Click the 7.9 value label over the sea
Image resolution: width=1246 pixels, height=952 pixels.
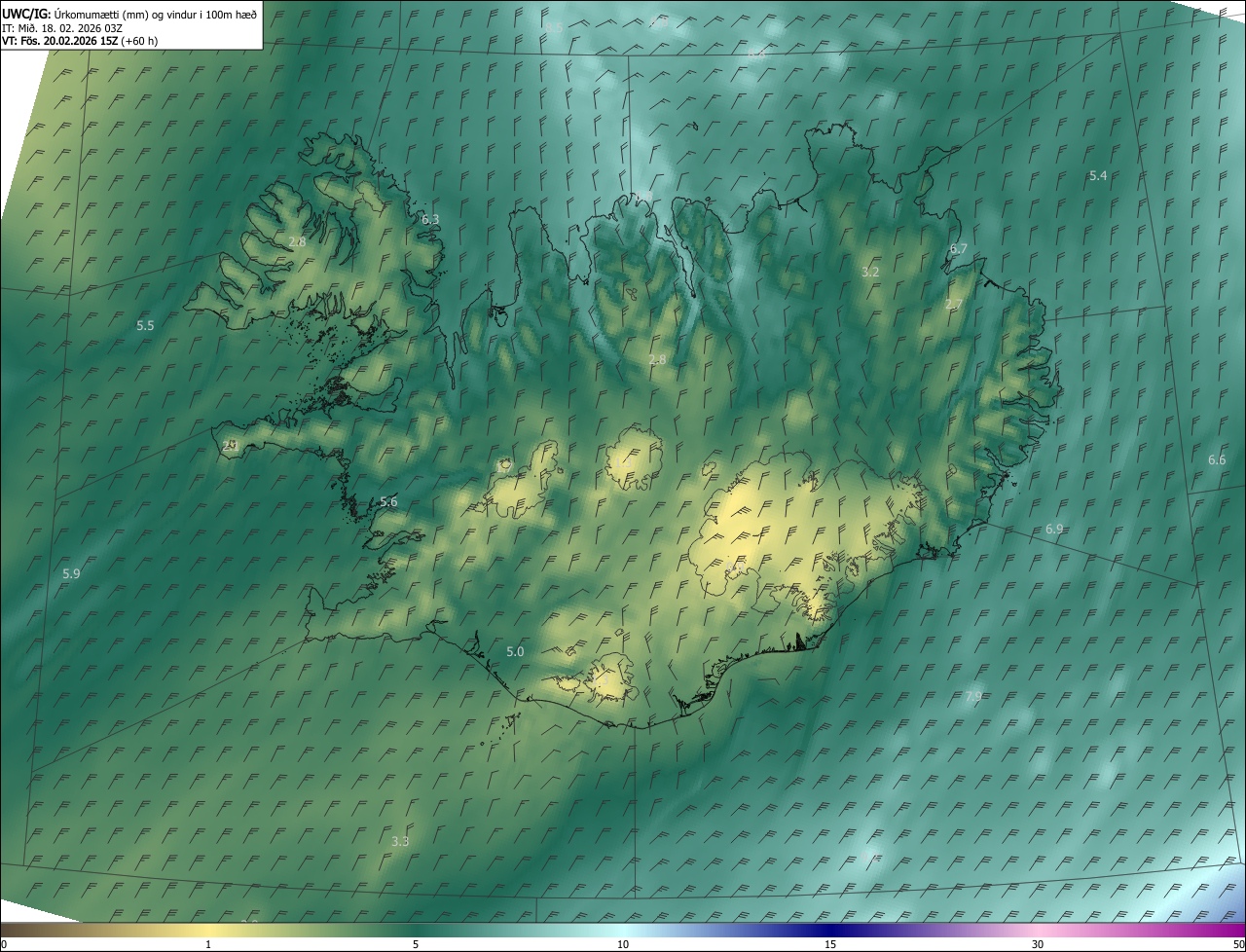point(973,697)
